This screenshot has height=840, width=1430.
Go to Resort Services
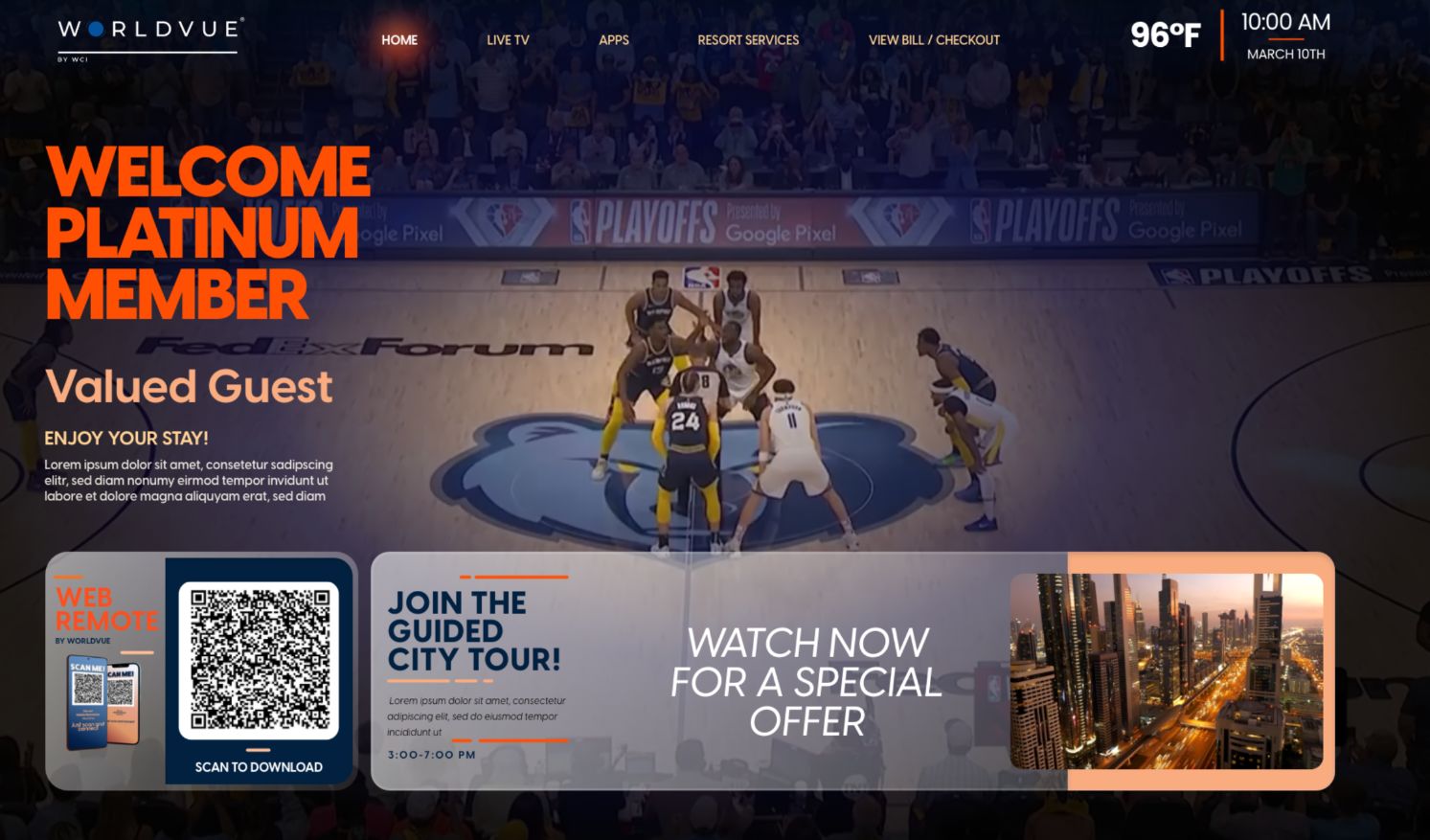click(748, 40)
